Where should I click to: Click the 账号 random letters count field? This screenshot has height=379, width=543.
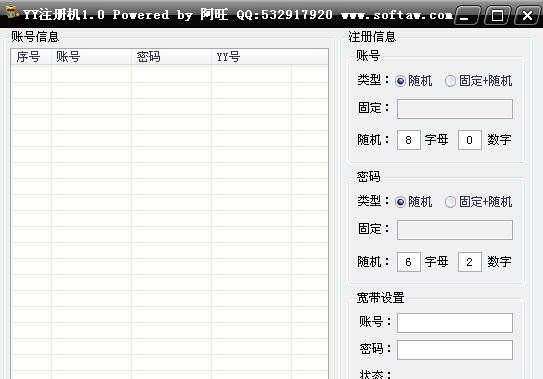(x=409, y=140)
